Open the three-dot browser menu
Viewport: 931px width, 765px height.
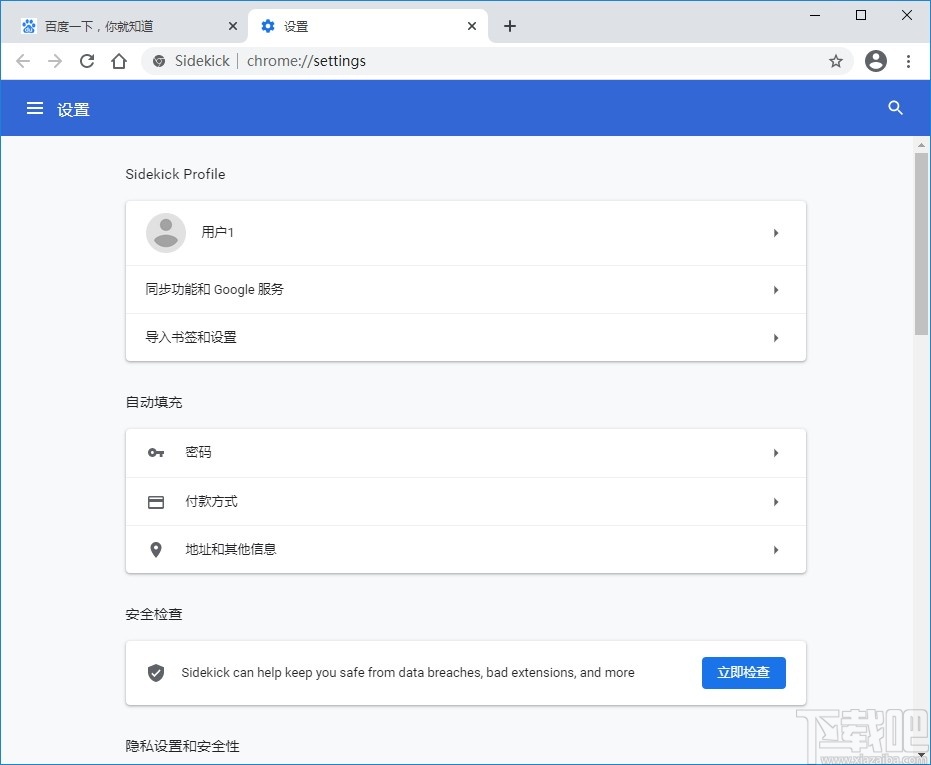click(x=908, y=61)
